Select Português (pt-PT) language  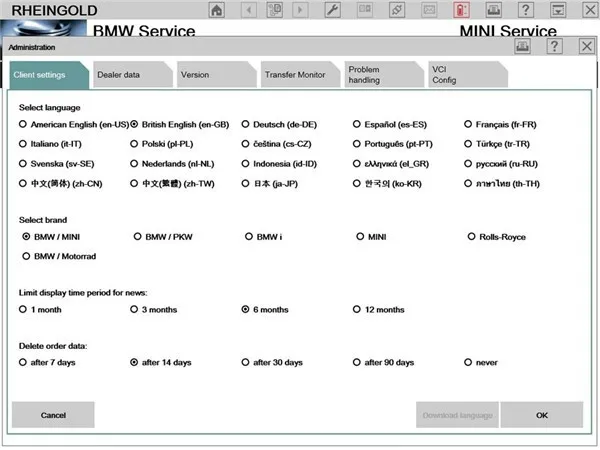point(393,144)
